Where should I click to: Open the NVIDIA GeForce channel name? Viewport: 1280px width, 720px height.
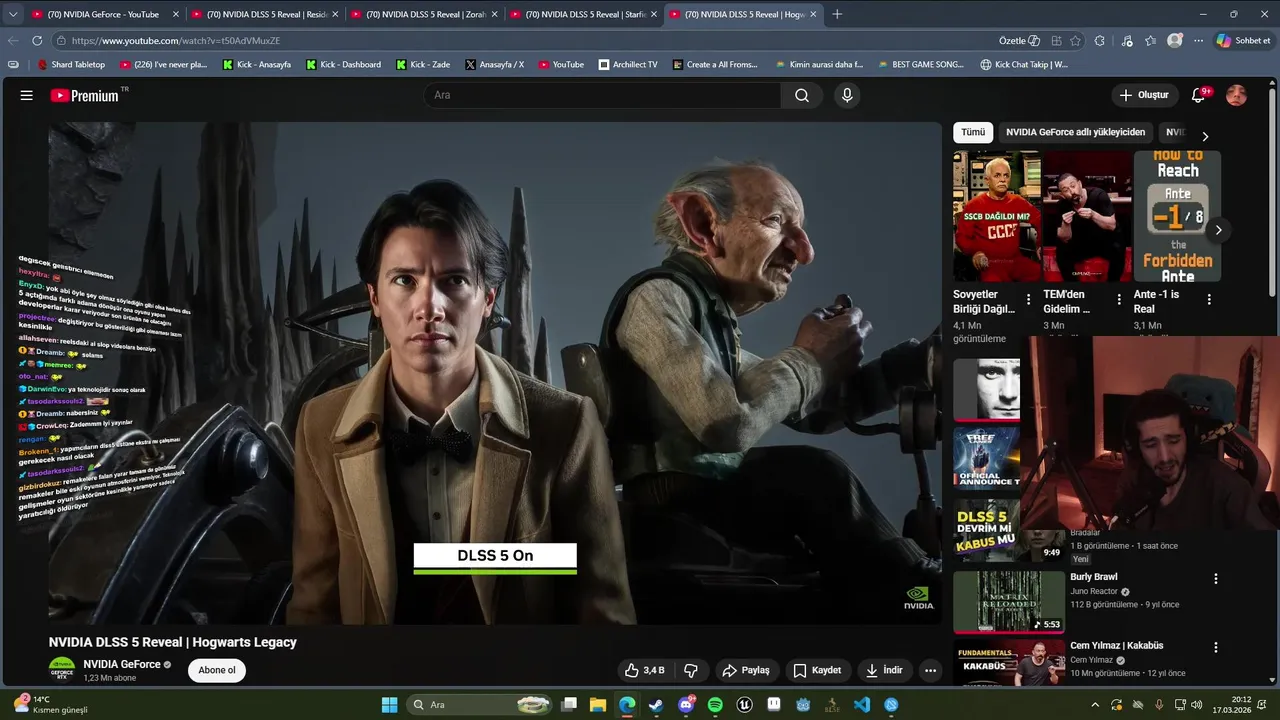tap(122, 664)
